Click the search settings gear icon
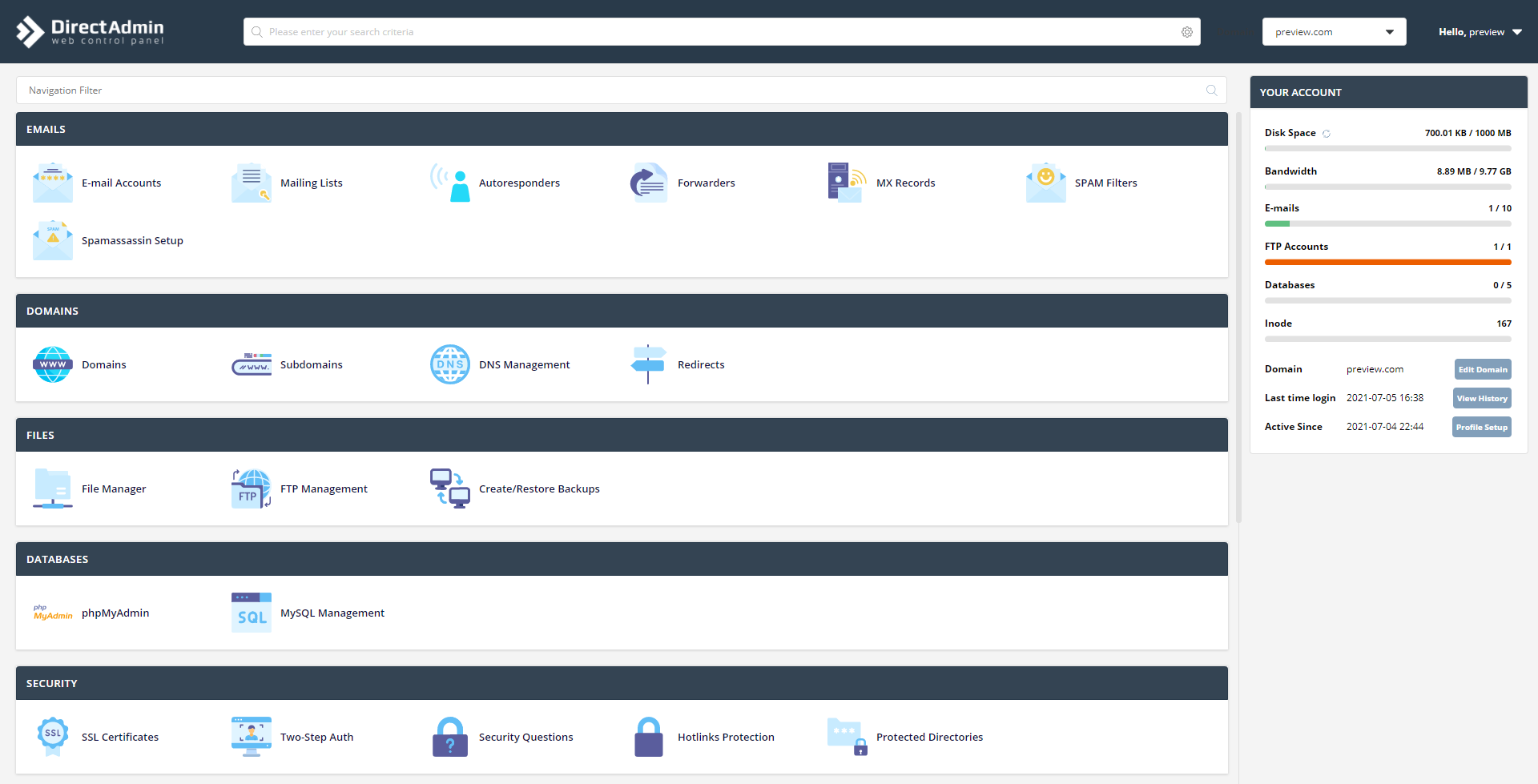This screenshot has width=1538, height=784. pyautogui.click(x=1187, y=32)
